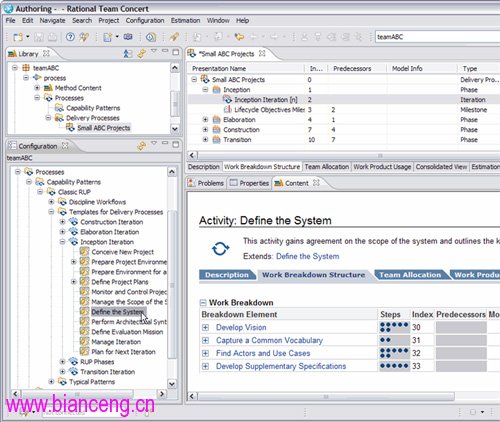Collapse the teamABC node in the Library tree
The height and width of the screenshot is (422, 500).
click(15, 68)
